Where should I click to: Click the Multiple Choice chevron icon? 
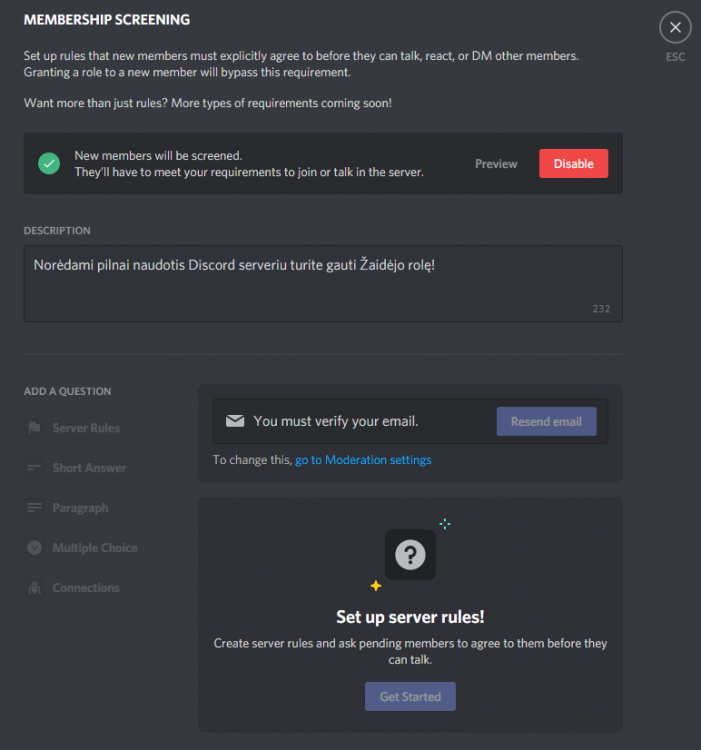[34, 547]
